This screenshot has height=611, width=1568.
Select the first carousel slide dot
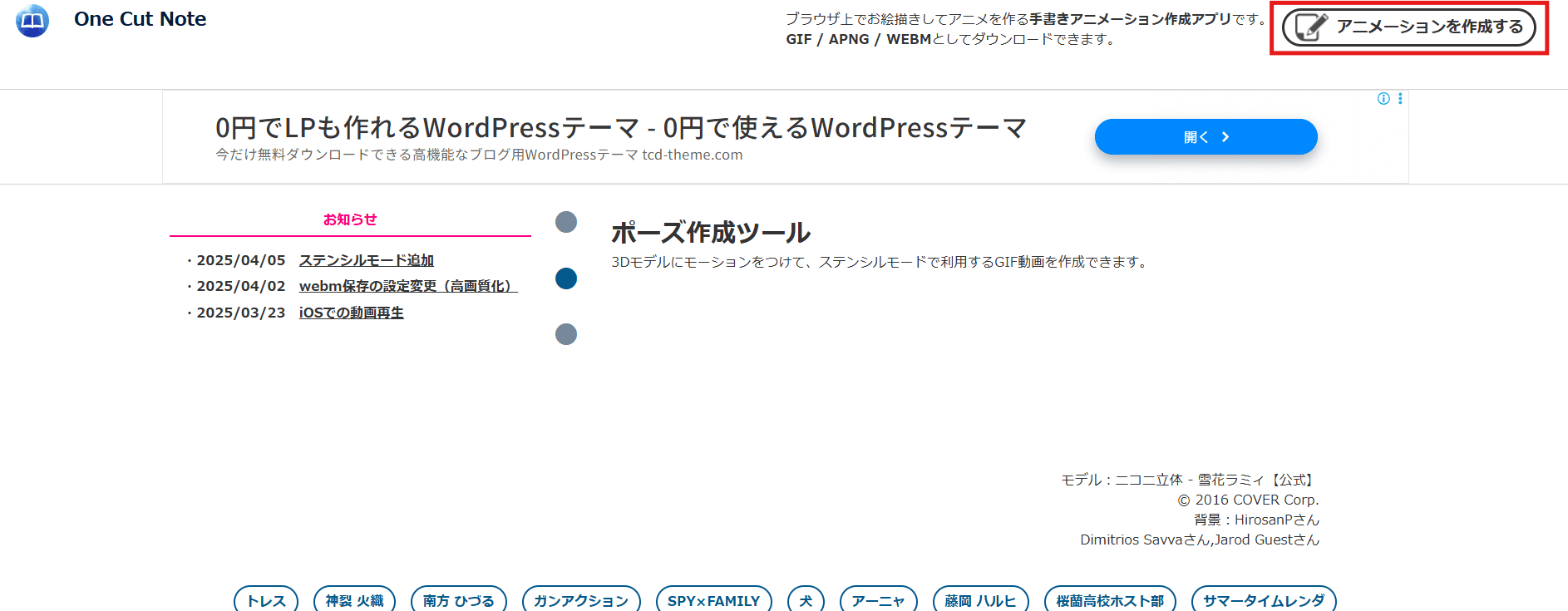(x=566, y=222)
